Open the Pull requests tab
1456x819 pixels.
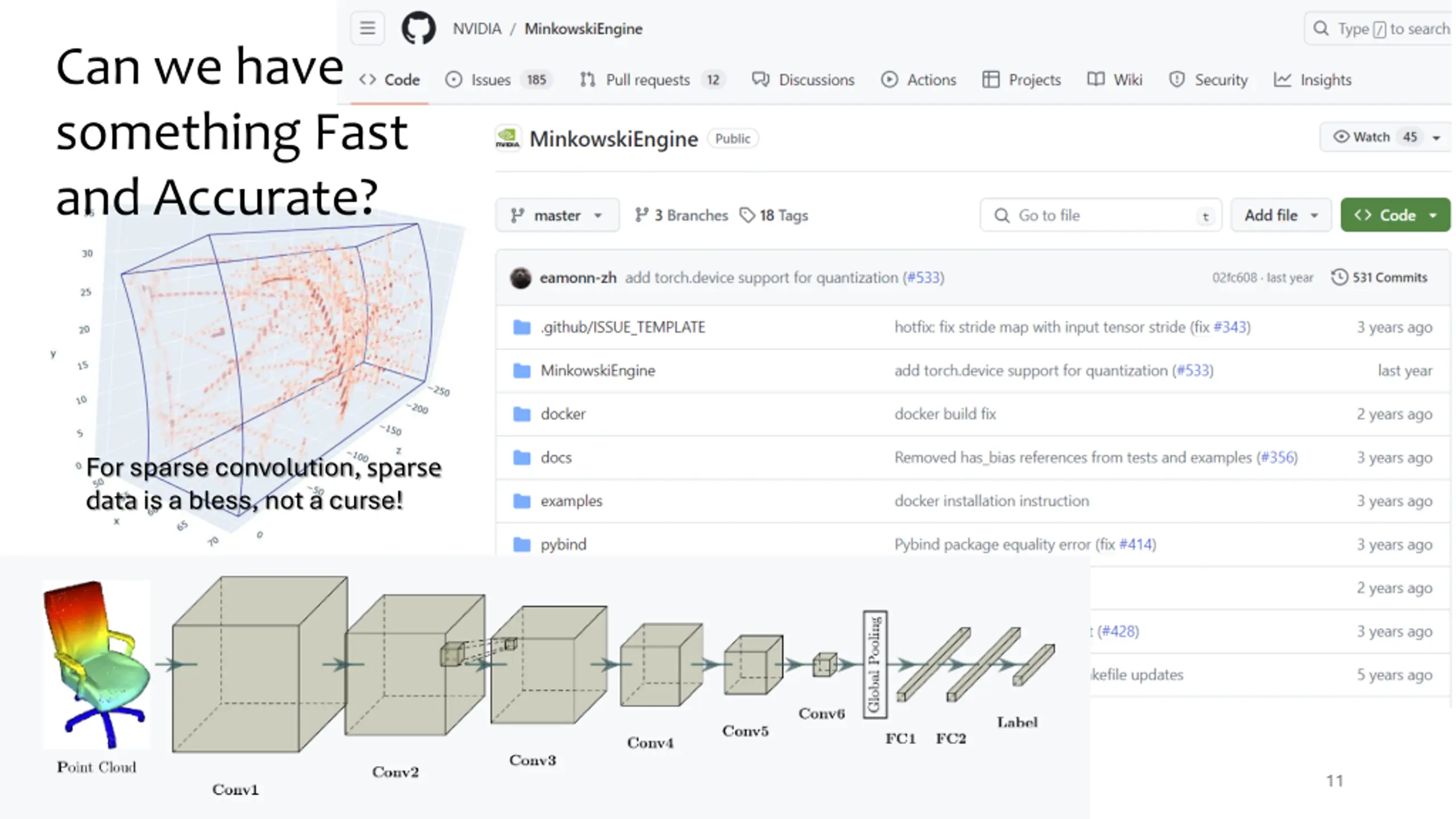click(x=652, y=80)
